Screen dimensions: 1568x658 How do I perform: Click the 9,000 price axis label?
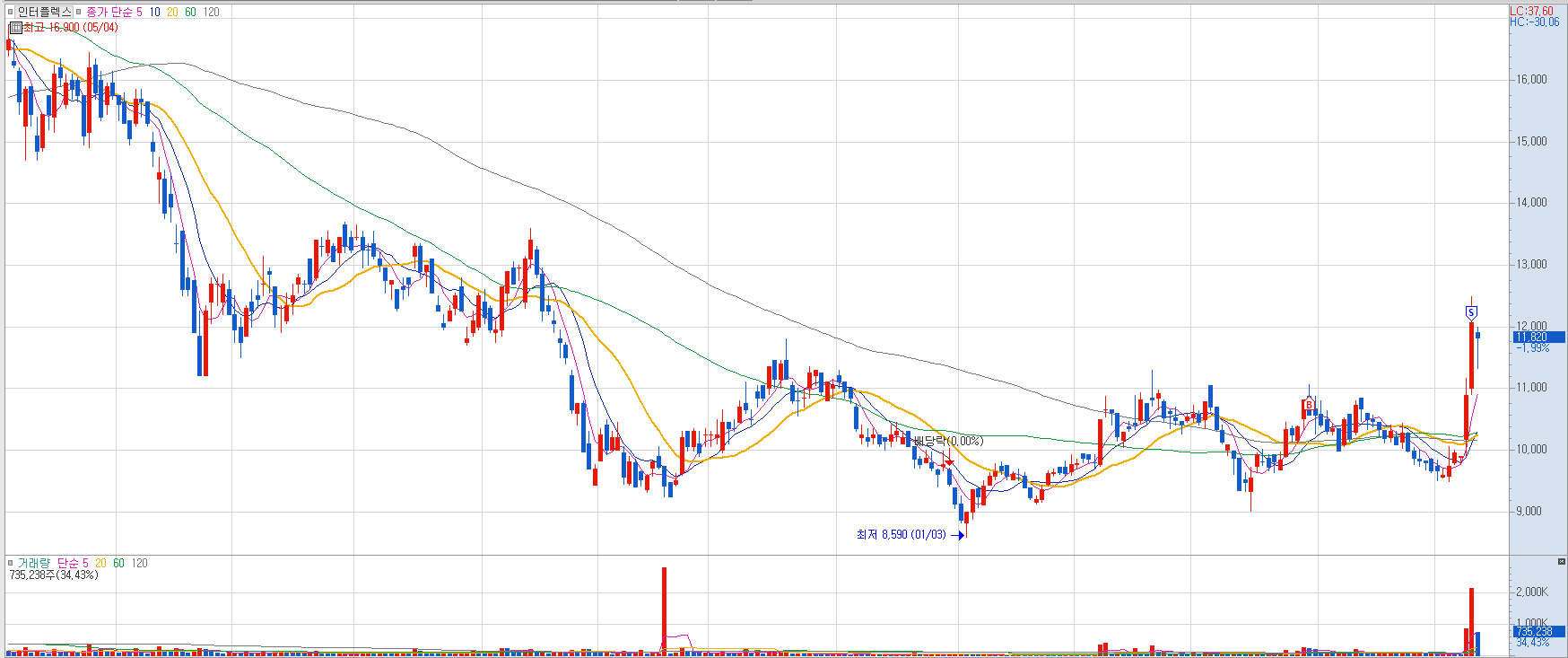tap(1529, 512)
